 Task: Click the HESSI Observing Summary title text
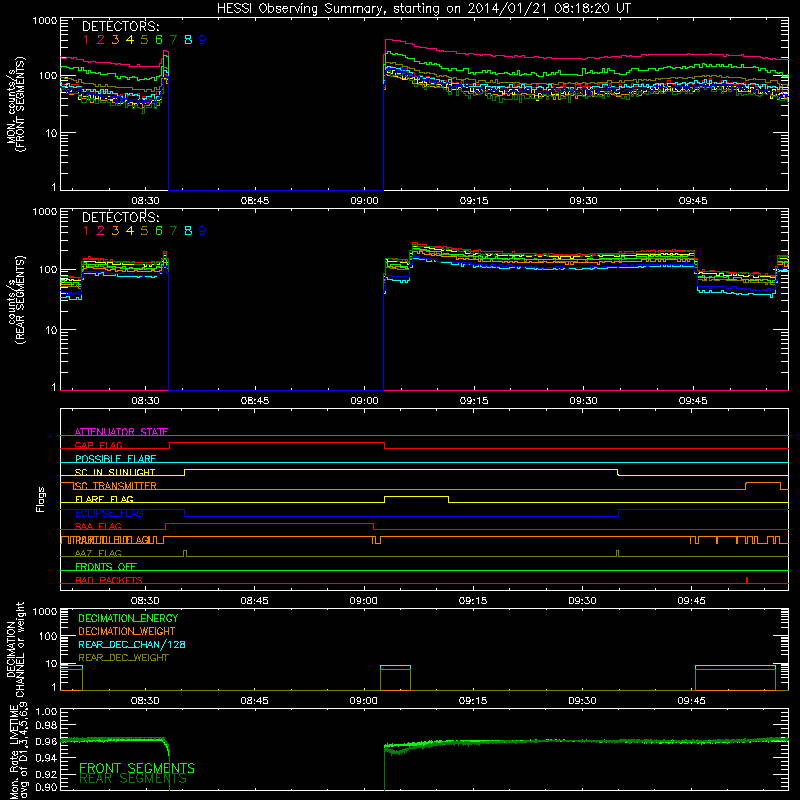(423, 9)
